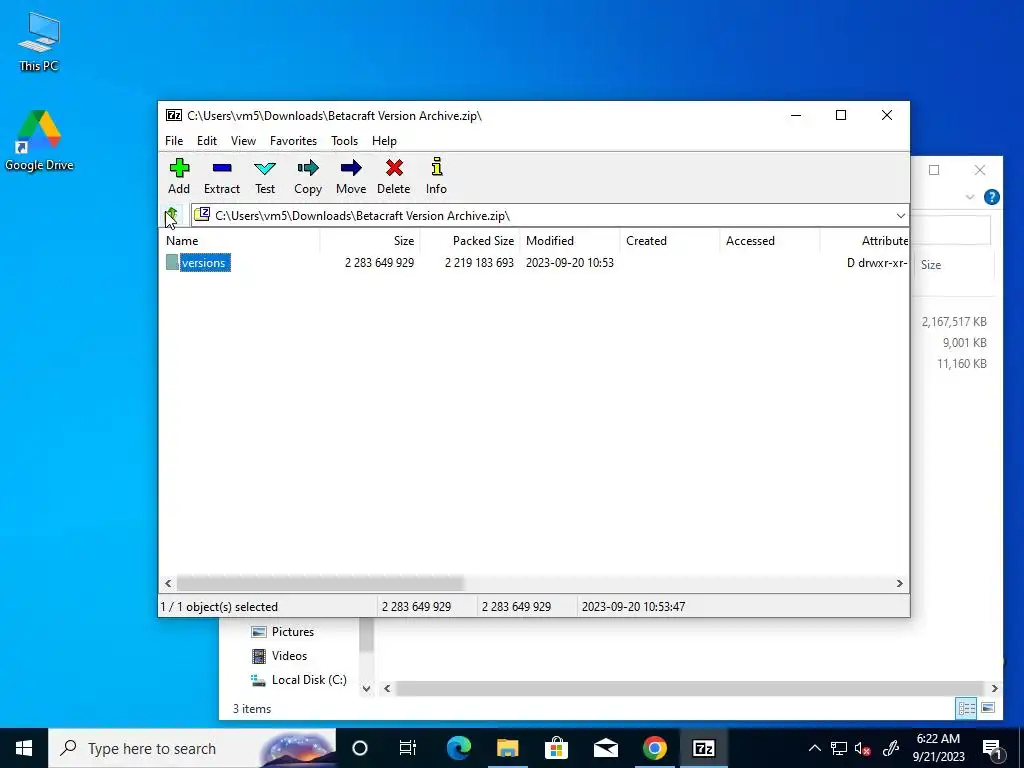Sort by the Created column header
This screenshot has width=1024, height=768.
coord(669,241)
